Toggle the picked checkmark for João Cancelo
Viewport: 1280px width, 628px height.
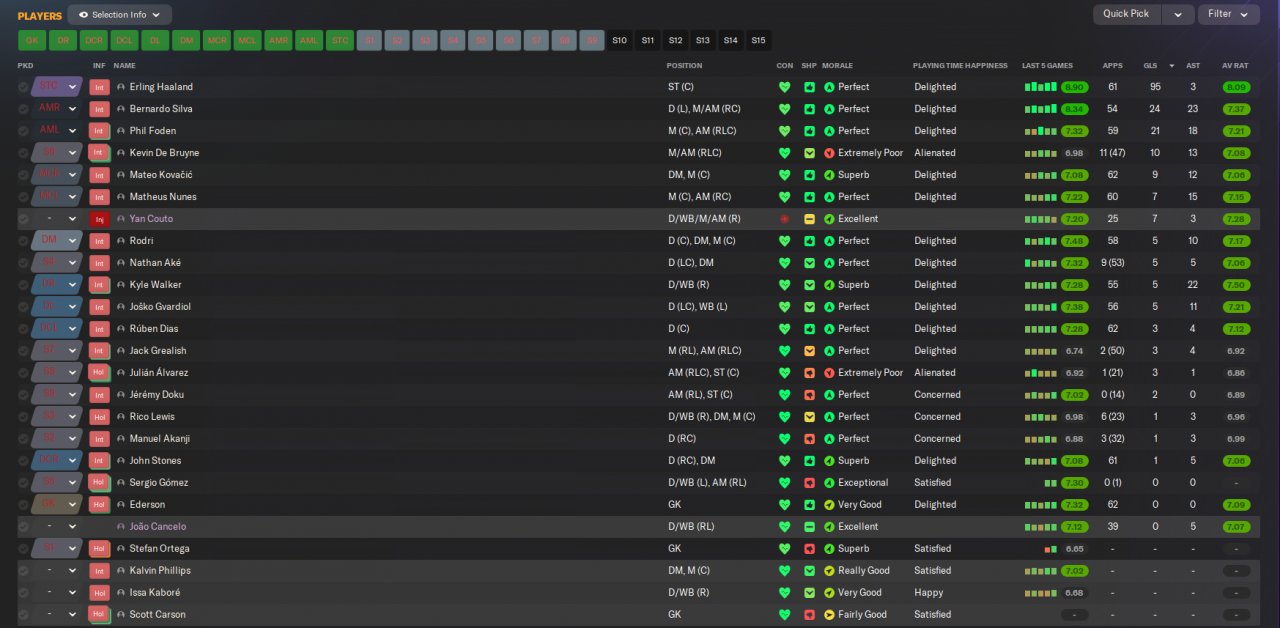23,527
